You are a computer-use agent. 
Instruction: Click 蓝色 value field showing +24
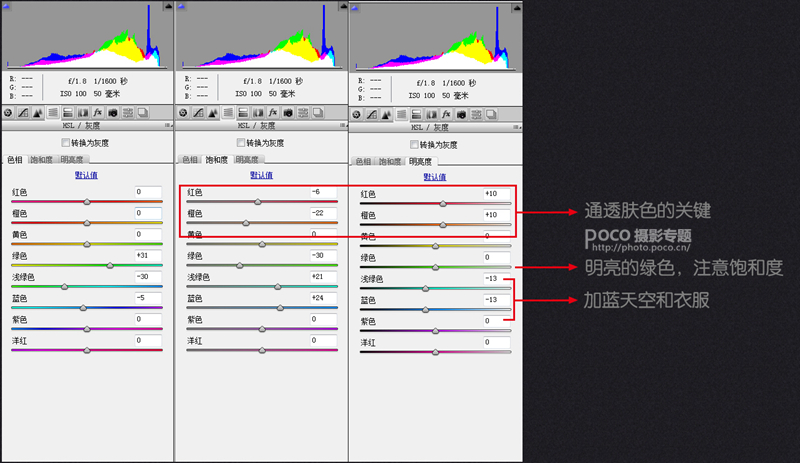pos(323,298)
